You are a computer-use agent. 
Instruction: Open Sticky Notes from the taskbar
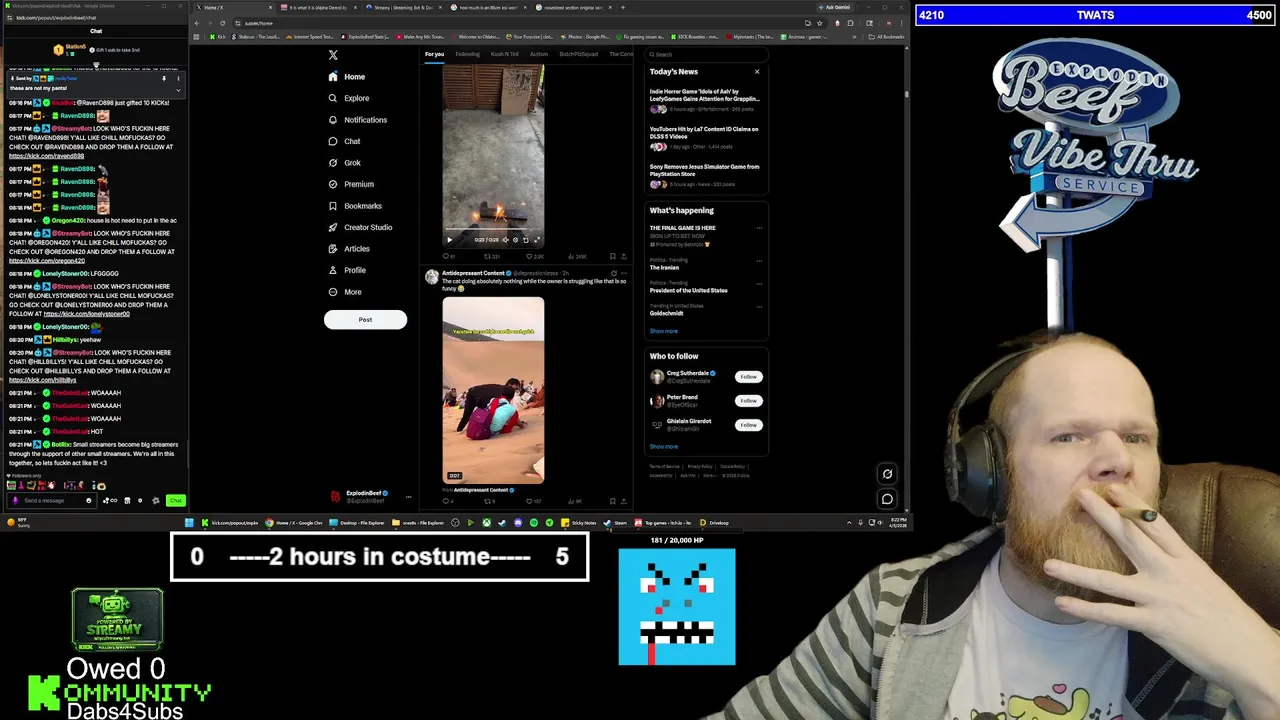point(579,523)
